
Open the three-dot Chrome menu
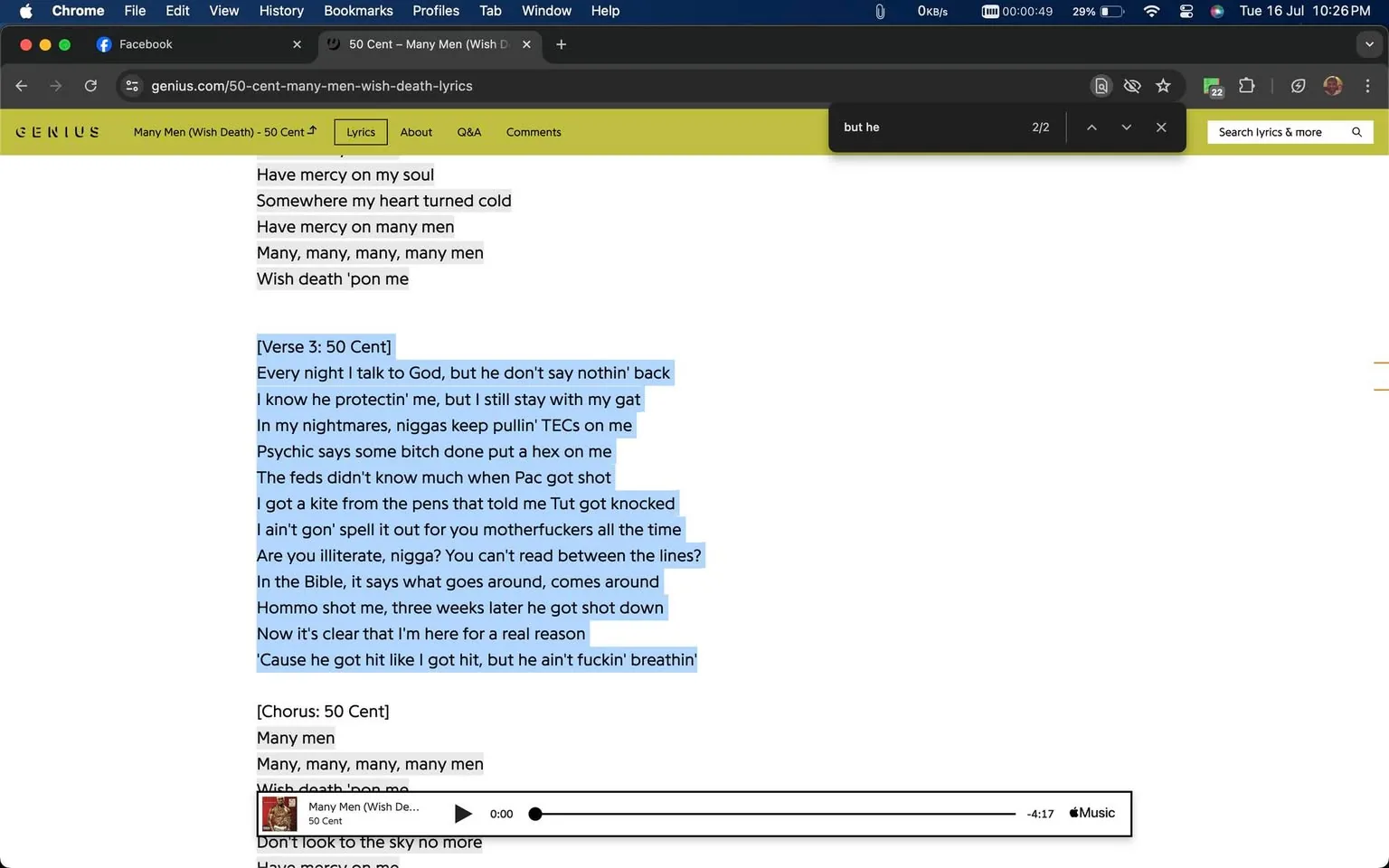[1368, 86]
